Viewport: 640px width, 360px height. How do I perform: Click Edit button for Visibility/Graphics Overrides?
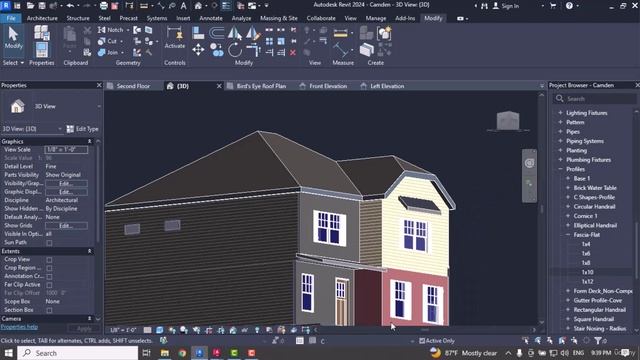pyautogui.click(x=66, y=184)
